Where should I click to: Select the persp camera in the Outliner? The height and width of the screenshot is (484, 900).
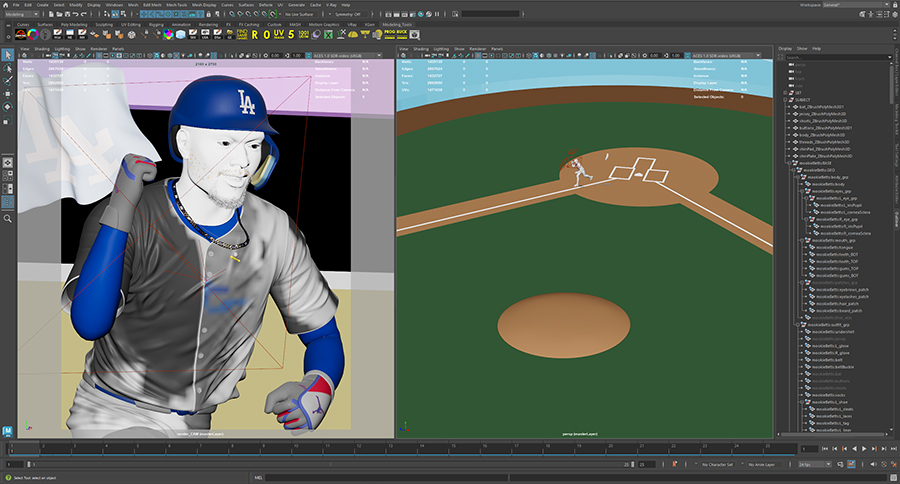tap(800, 65)
